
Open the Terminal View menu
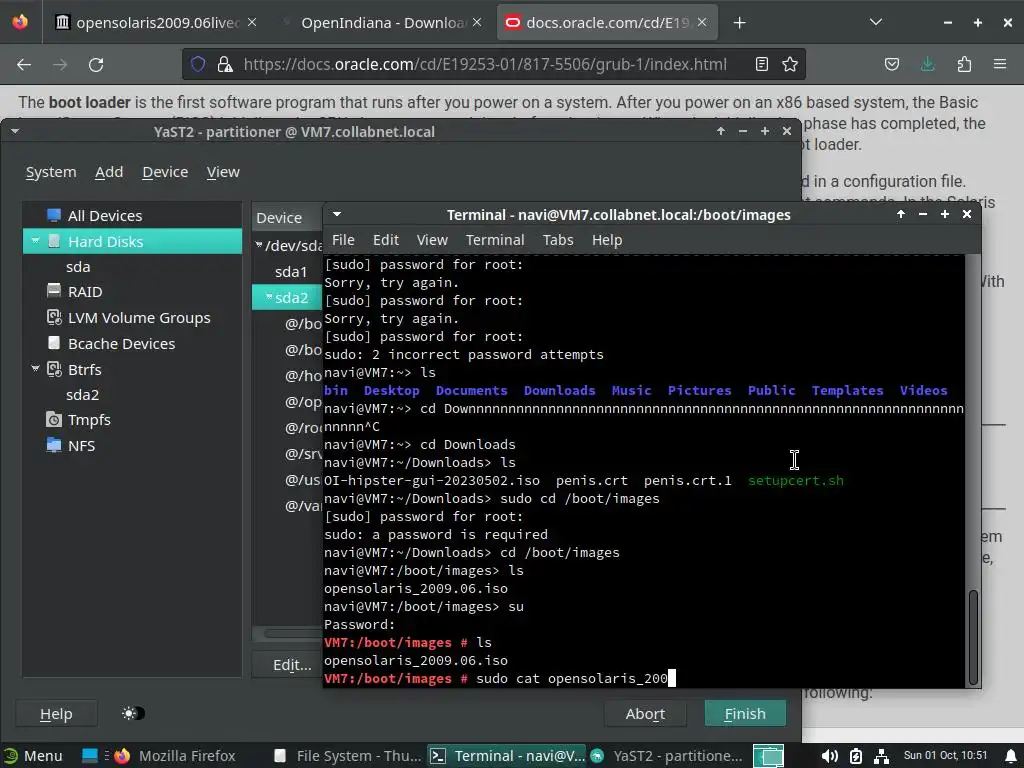pos(432,240)
